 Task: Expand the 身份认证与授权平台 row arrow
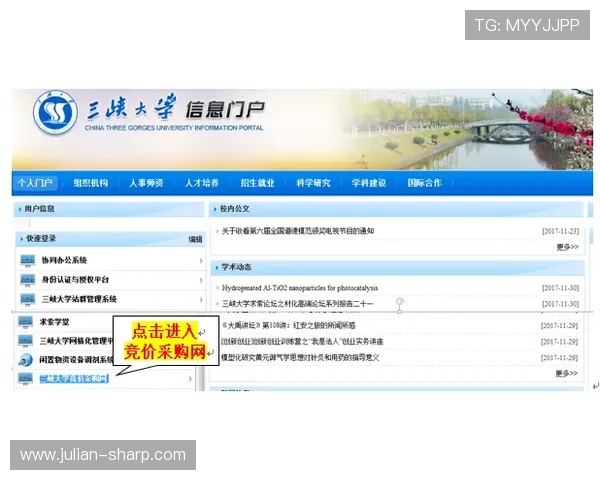click(201, 280)
